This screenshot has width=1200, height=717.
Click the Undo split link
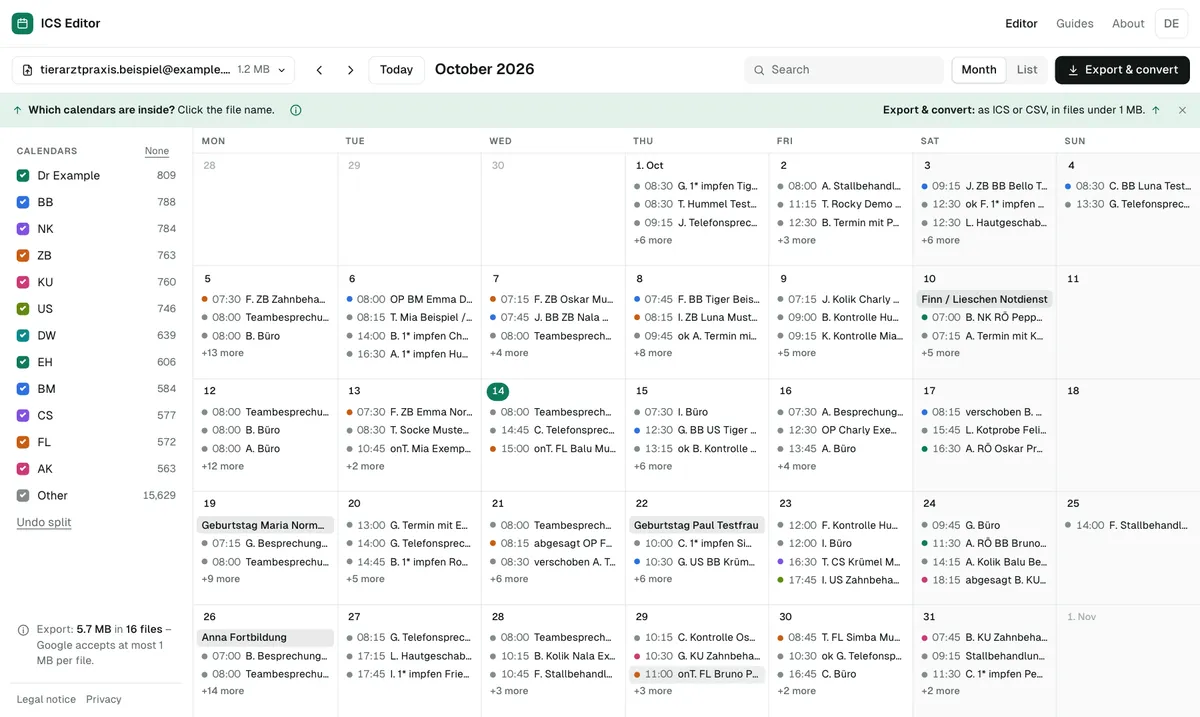pos(44,522)
